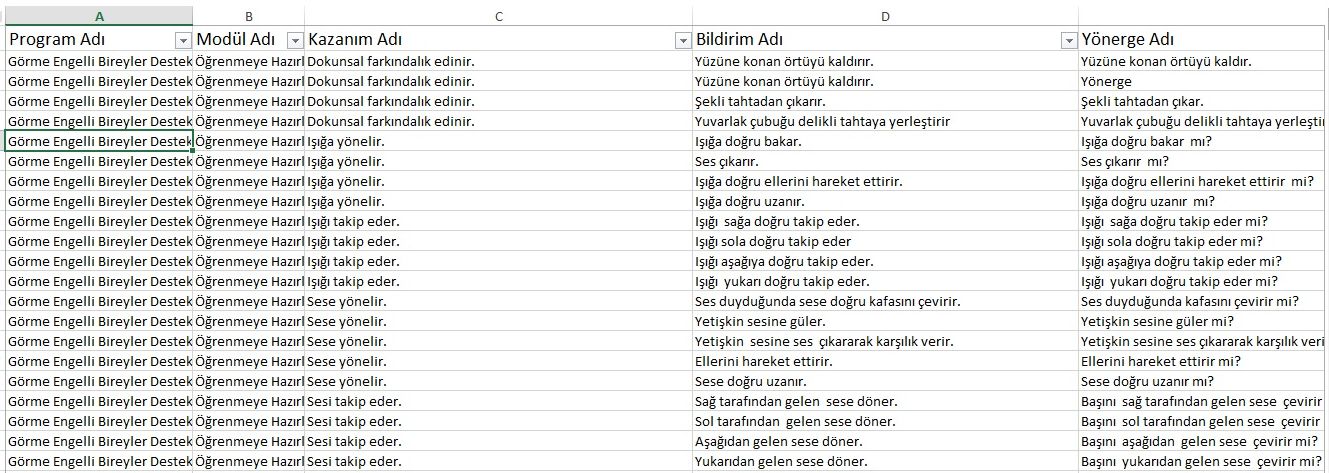Select the cell 'Işığa doğru bakar.'
Viewport: 1329px width, 473px height.
(886, 141)
